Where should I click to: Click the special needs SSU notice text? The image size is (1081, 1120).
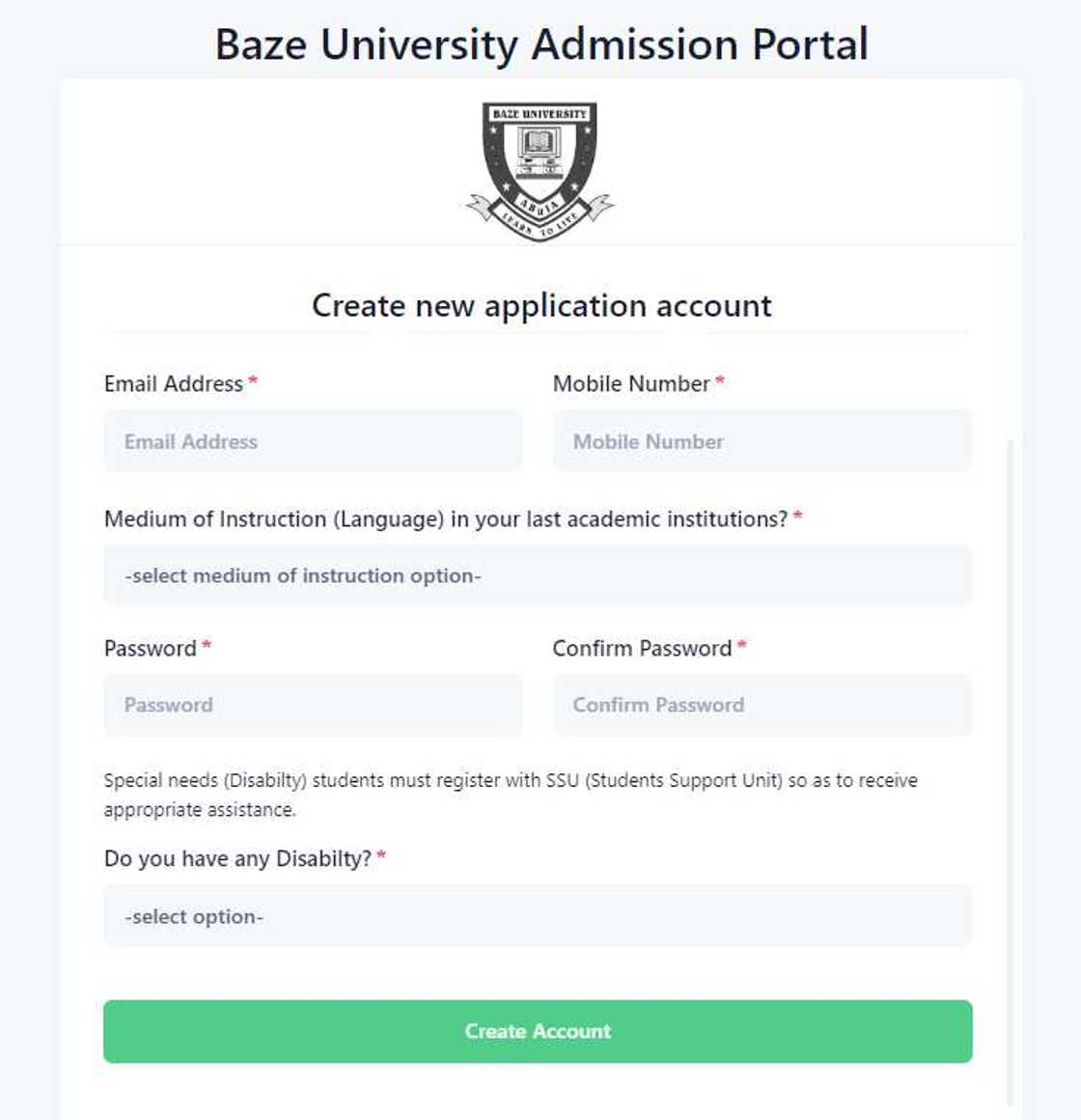click(512, 792)
